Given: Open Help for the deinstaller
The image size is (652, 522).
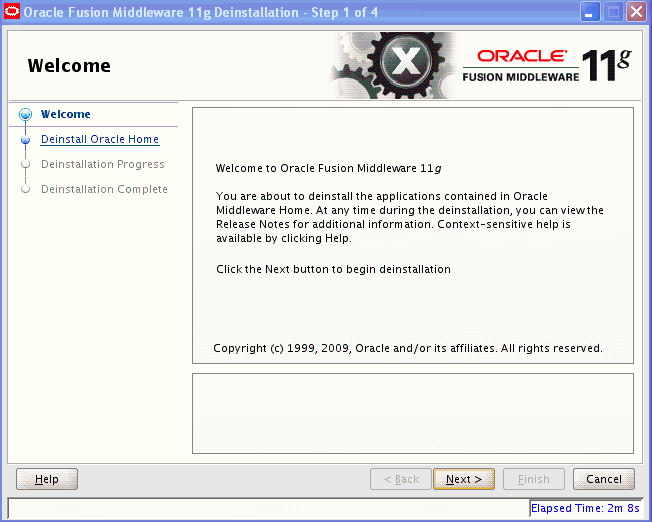Looking at the screenshot, I should click(47, 479).
